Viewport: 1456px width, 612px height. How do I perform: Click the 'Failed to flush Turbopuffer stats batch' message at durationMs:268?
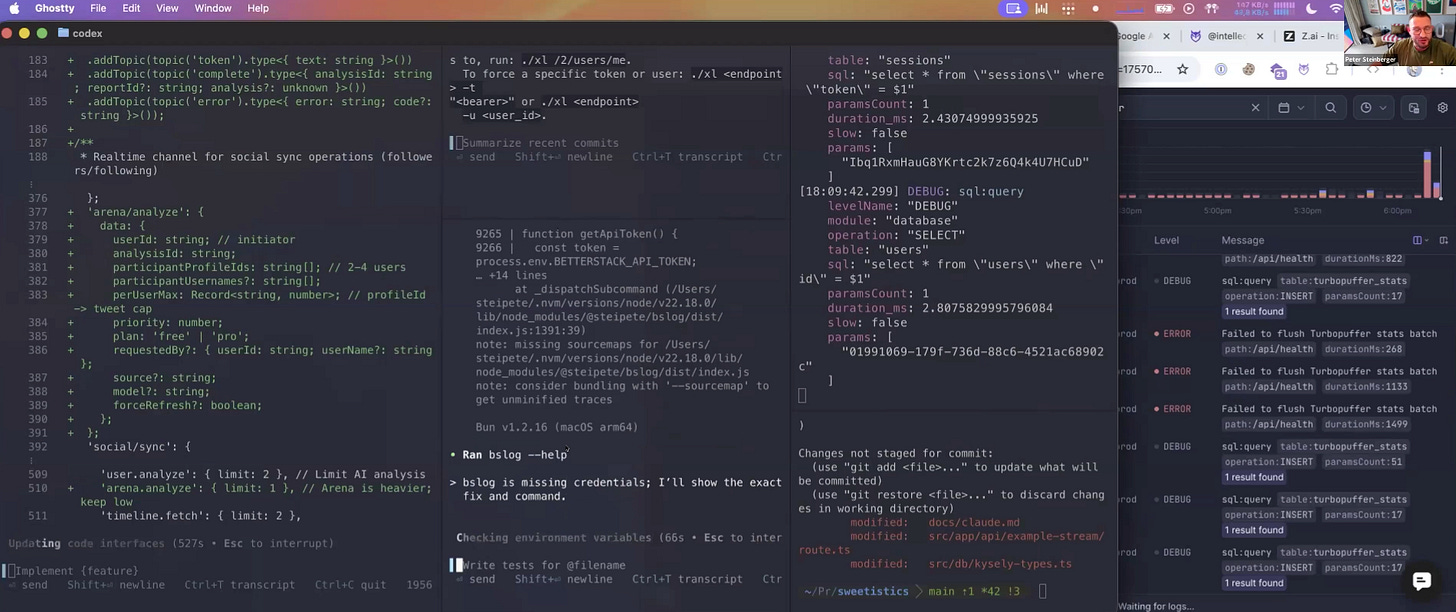1329,334
